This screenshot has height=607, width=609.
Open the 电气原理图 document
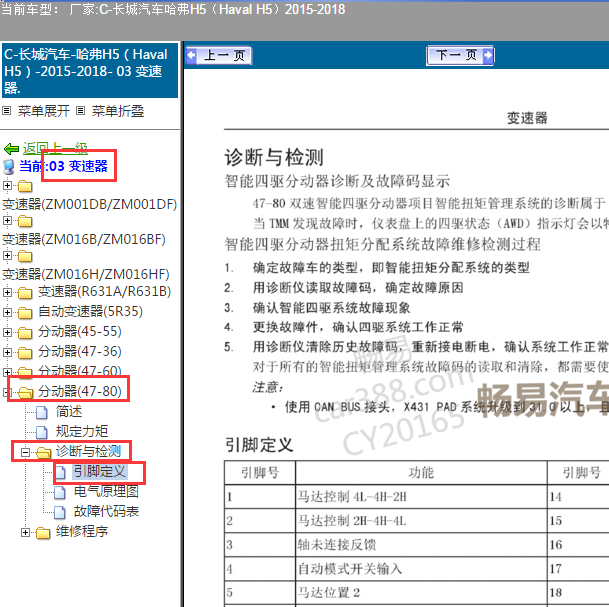106,491
